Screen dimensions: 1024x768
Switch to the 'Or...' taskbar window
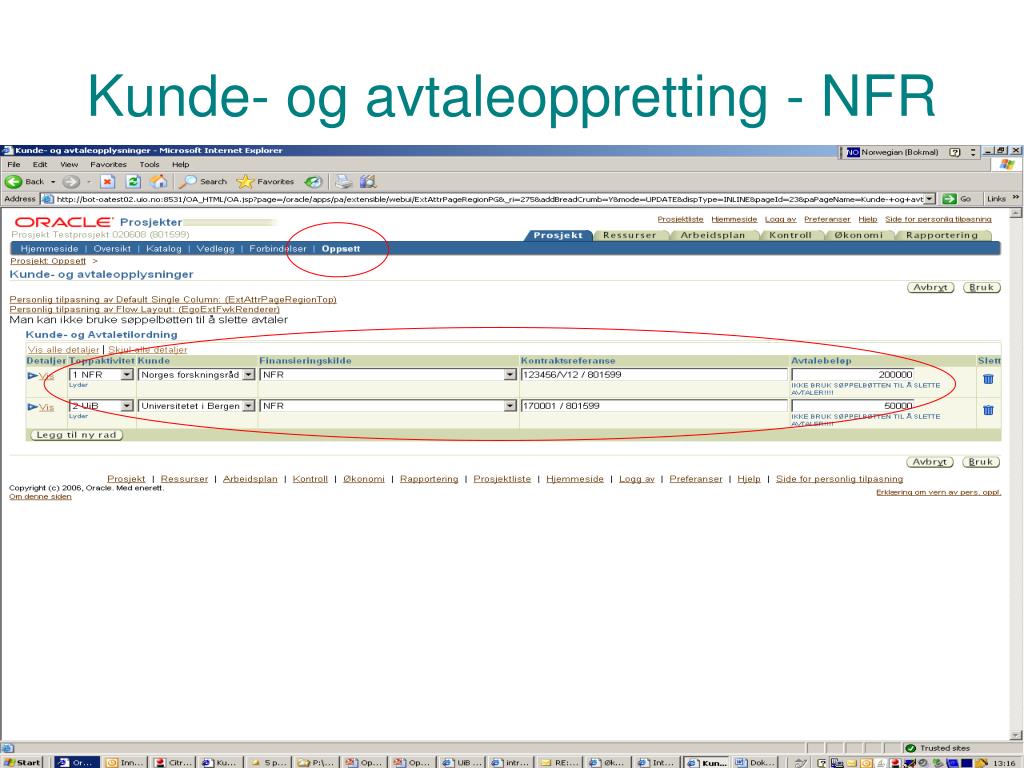[76, 762]
